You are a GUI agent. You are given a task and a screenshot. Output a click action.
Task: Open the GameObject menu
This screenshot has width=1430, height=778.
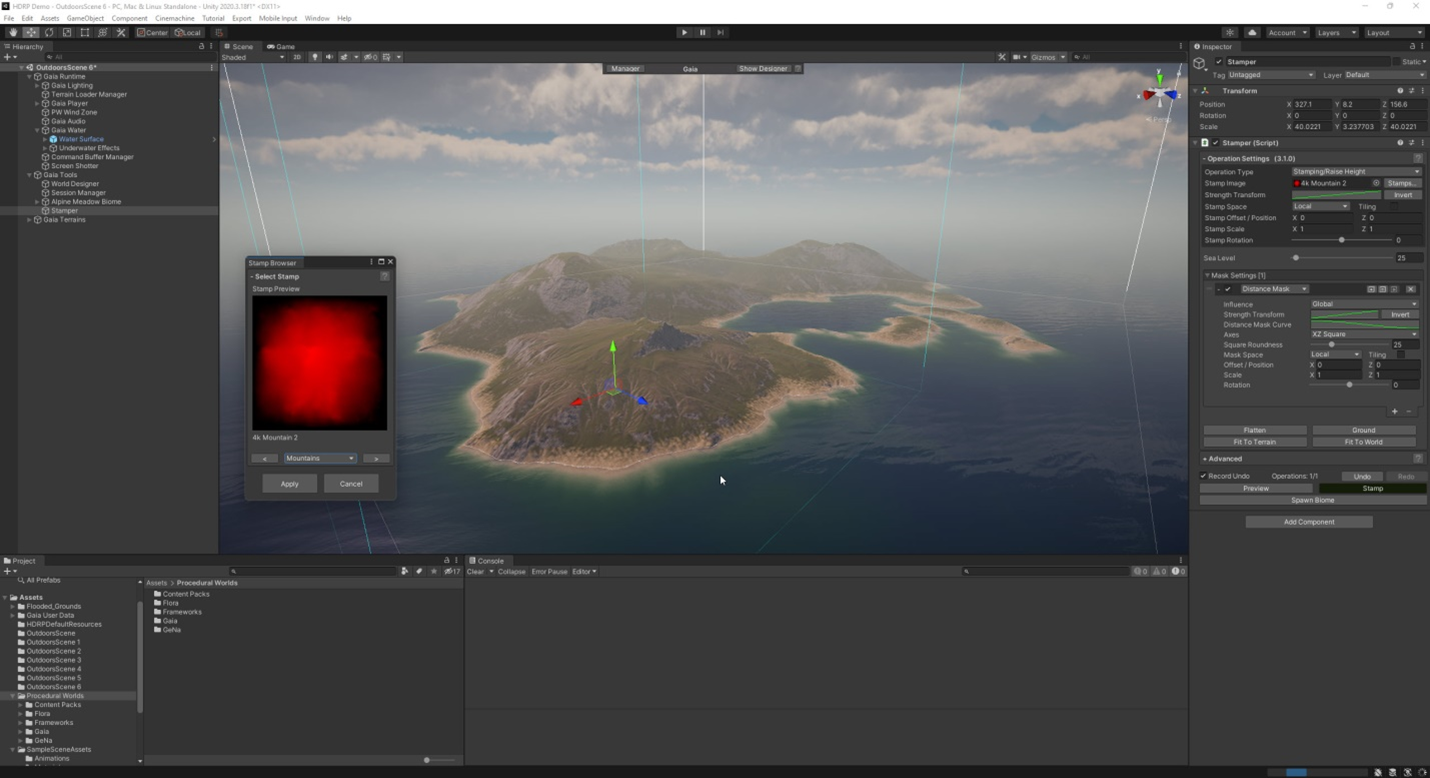pos(85,18)
